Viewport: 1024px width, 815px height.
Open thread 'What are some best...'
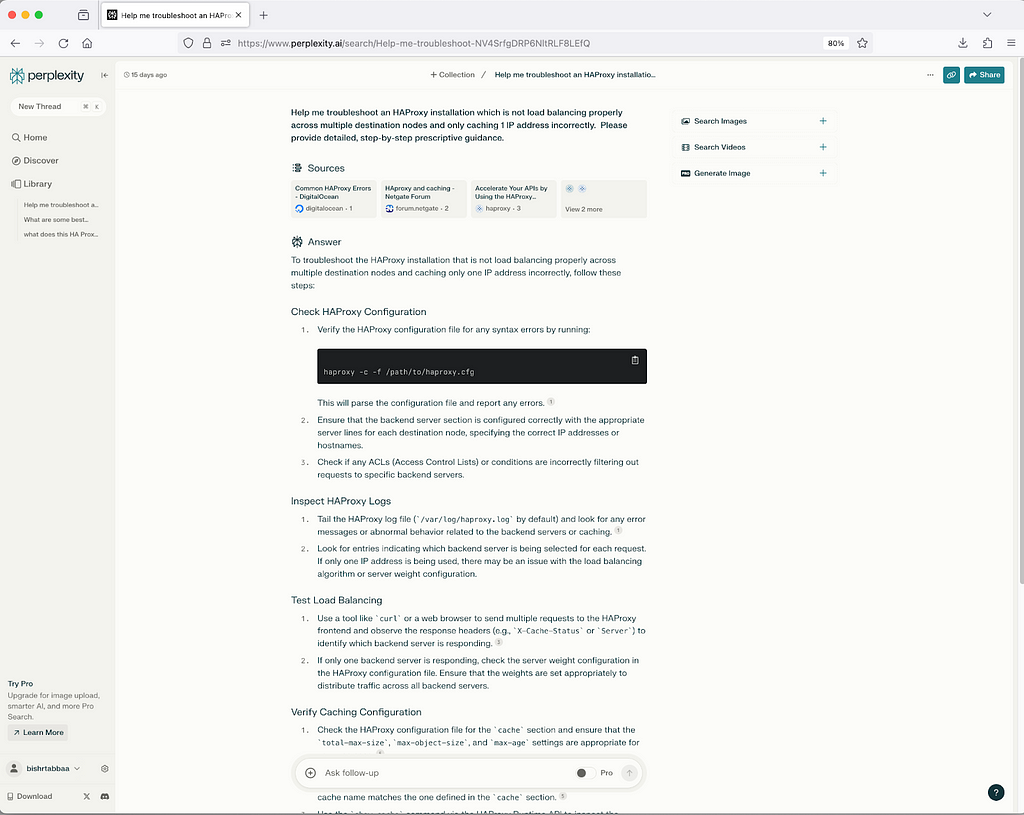pyautogui.click(x=56, y=219)
